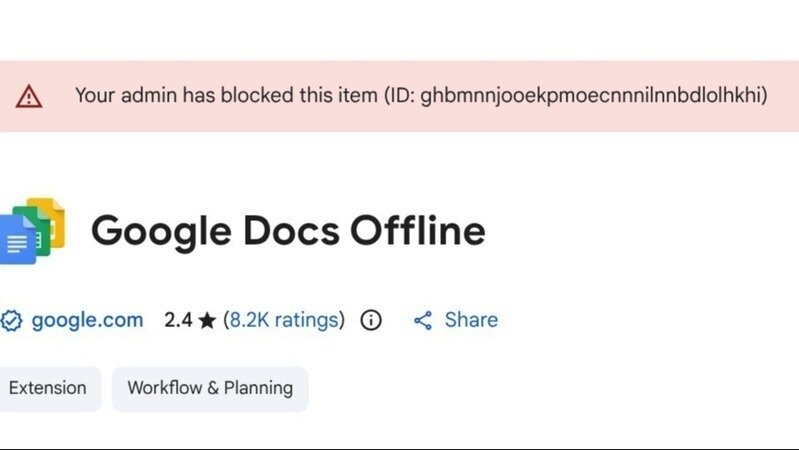
Task: Open the 8.2K ratings link
Action: pos(284,320)
